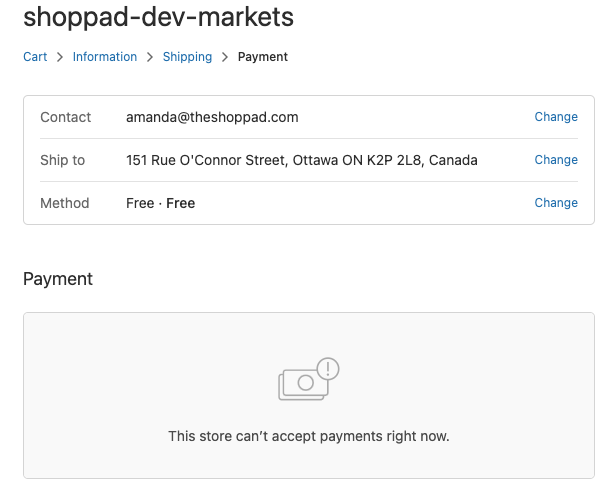This screenshot has height=494, width=611.
Task: Click the exclamation alert circle icon
Action: (328, 369)
